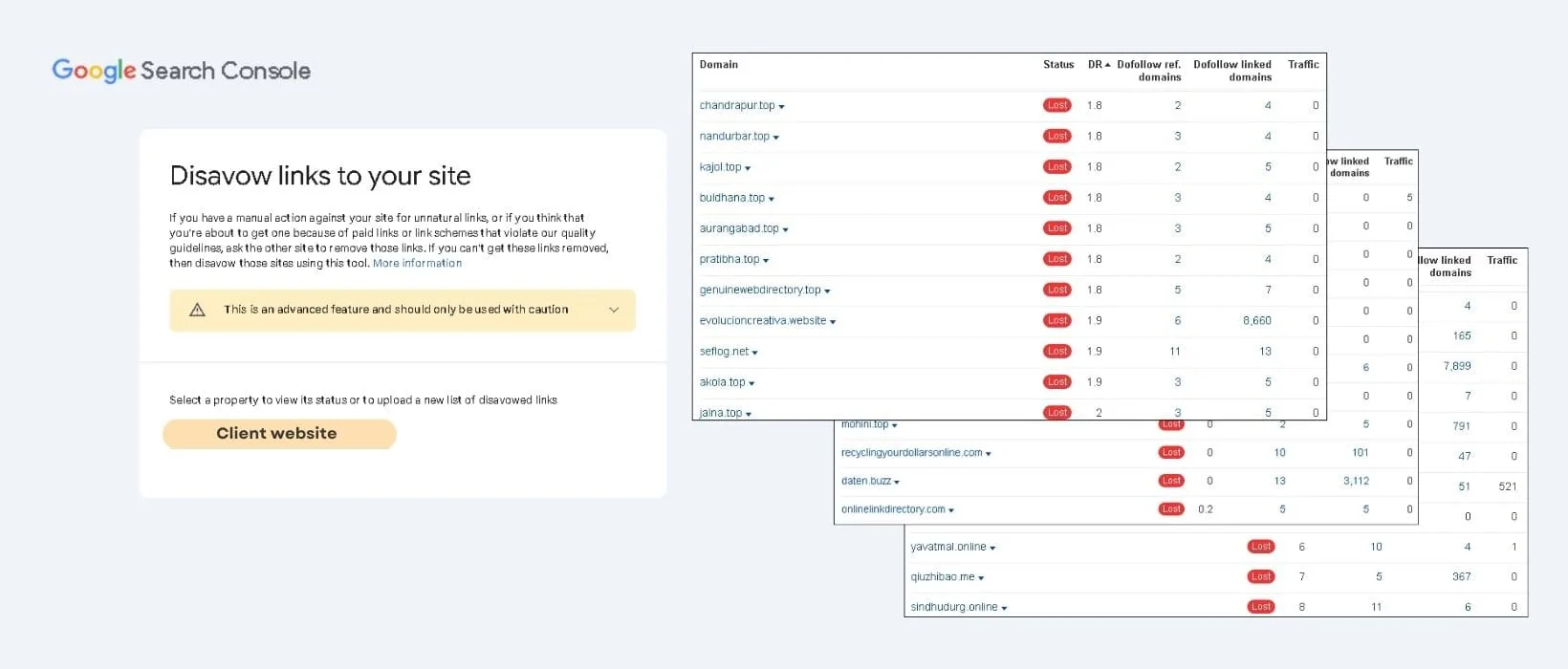Open the More information link
1568x669 pixels.
tap(417, 264)
